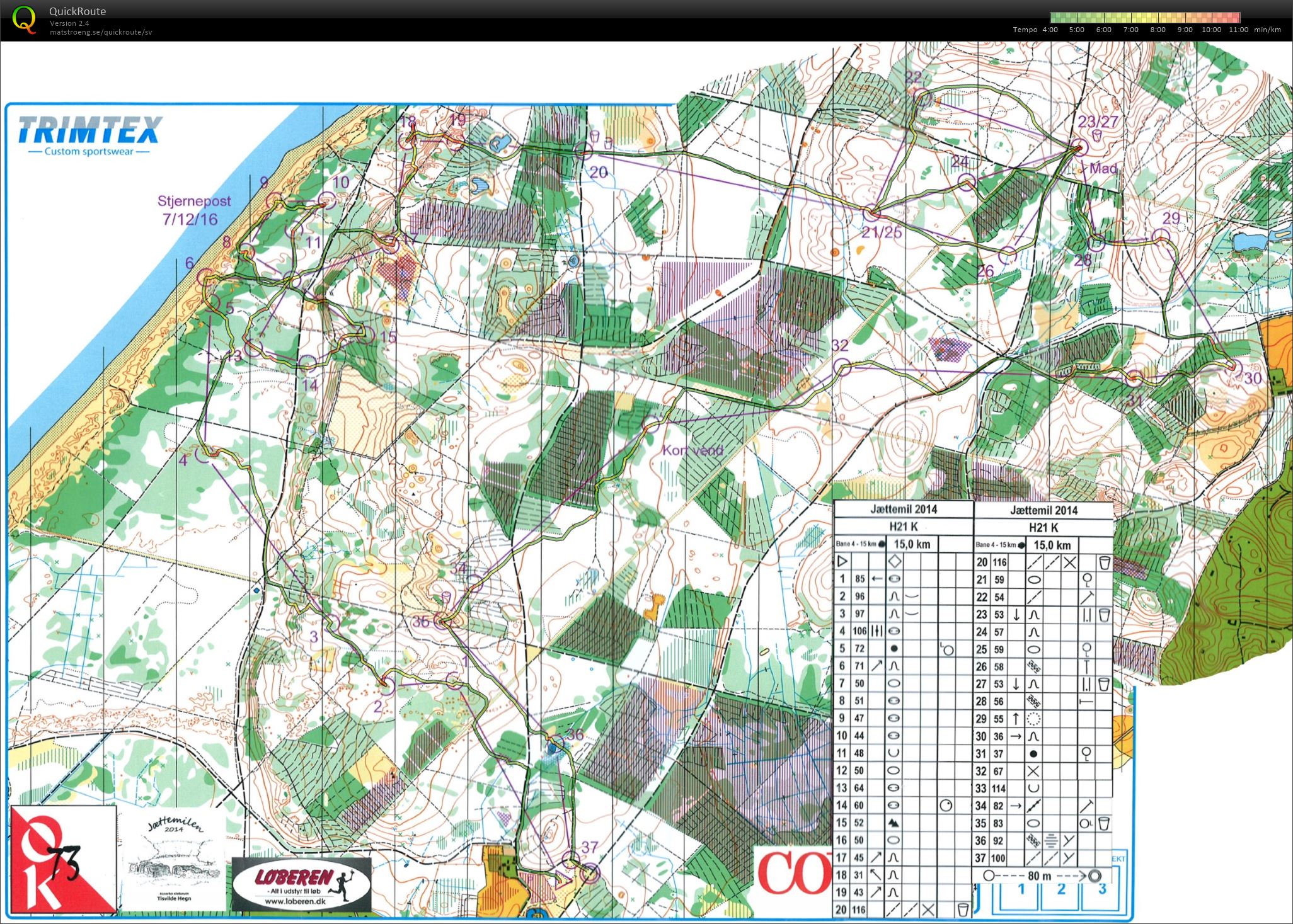Click the left 15,0 km distance cell
Screen dimensions: 1293x924
[x=912, y=544]
